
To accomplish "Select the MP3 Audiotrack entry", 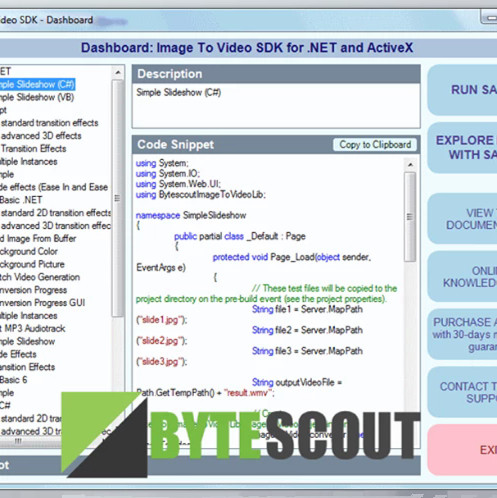I will [x=33, y=328].
